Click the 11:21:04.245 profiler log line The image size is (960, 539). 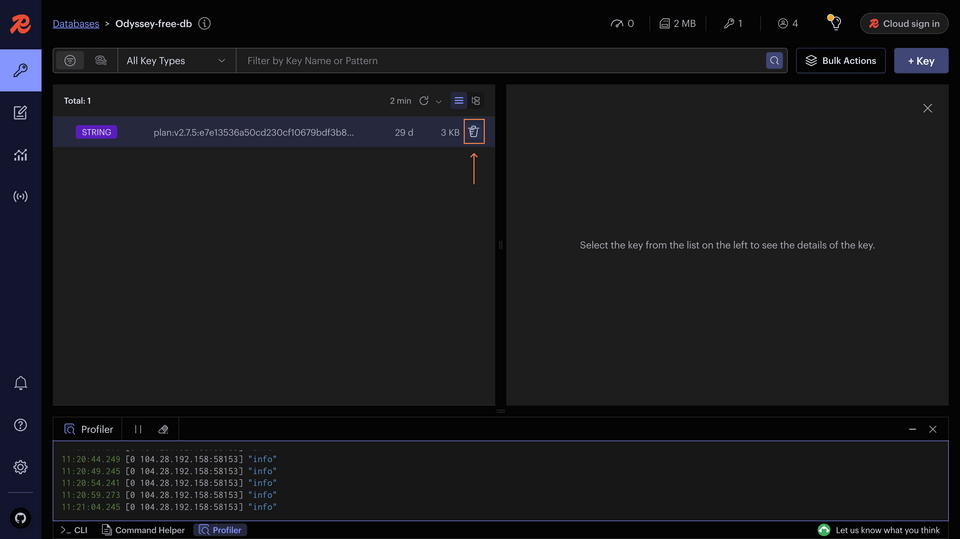coord(169,507)
